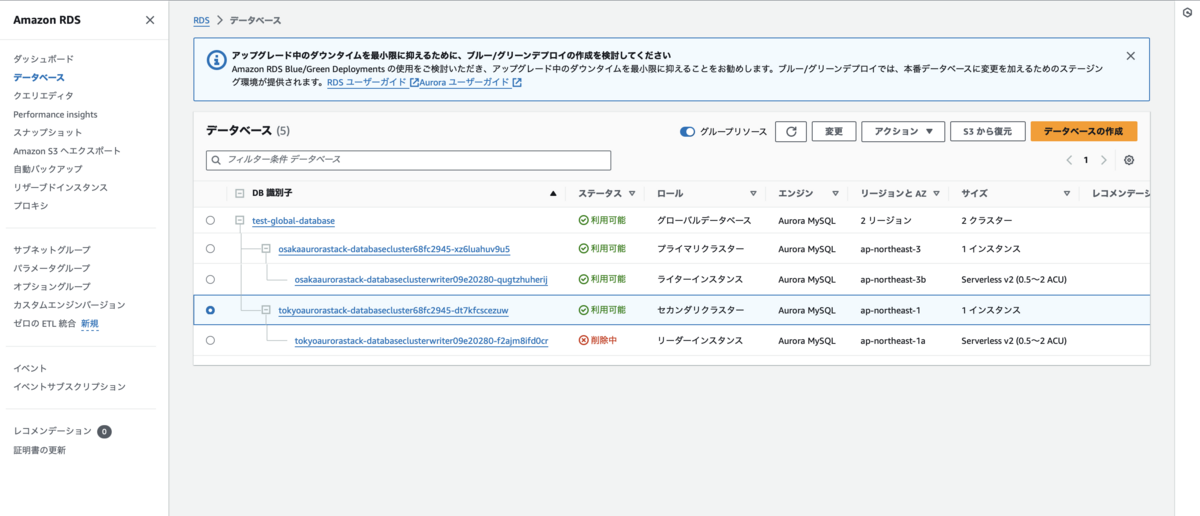Open tokyoaurorastack-databaseclusterwriter09e20280-f2ajm8ifd0cr link
The width and height of the screenshot is (1200, 516).
[x=421, y=341]
